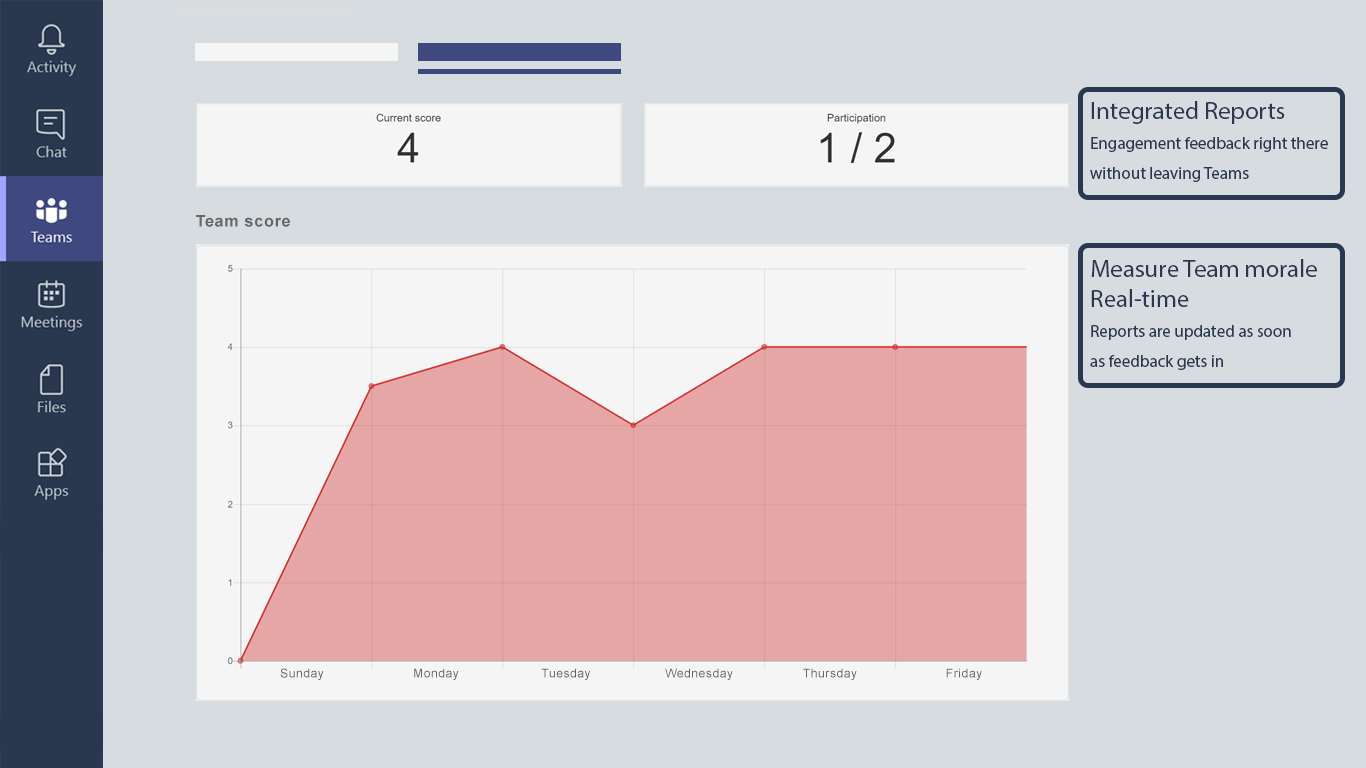Click the y-axis label "1" on the chart
Screen dimensions: 1366x768
tap(230, 583)
